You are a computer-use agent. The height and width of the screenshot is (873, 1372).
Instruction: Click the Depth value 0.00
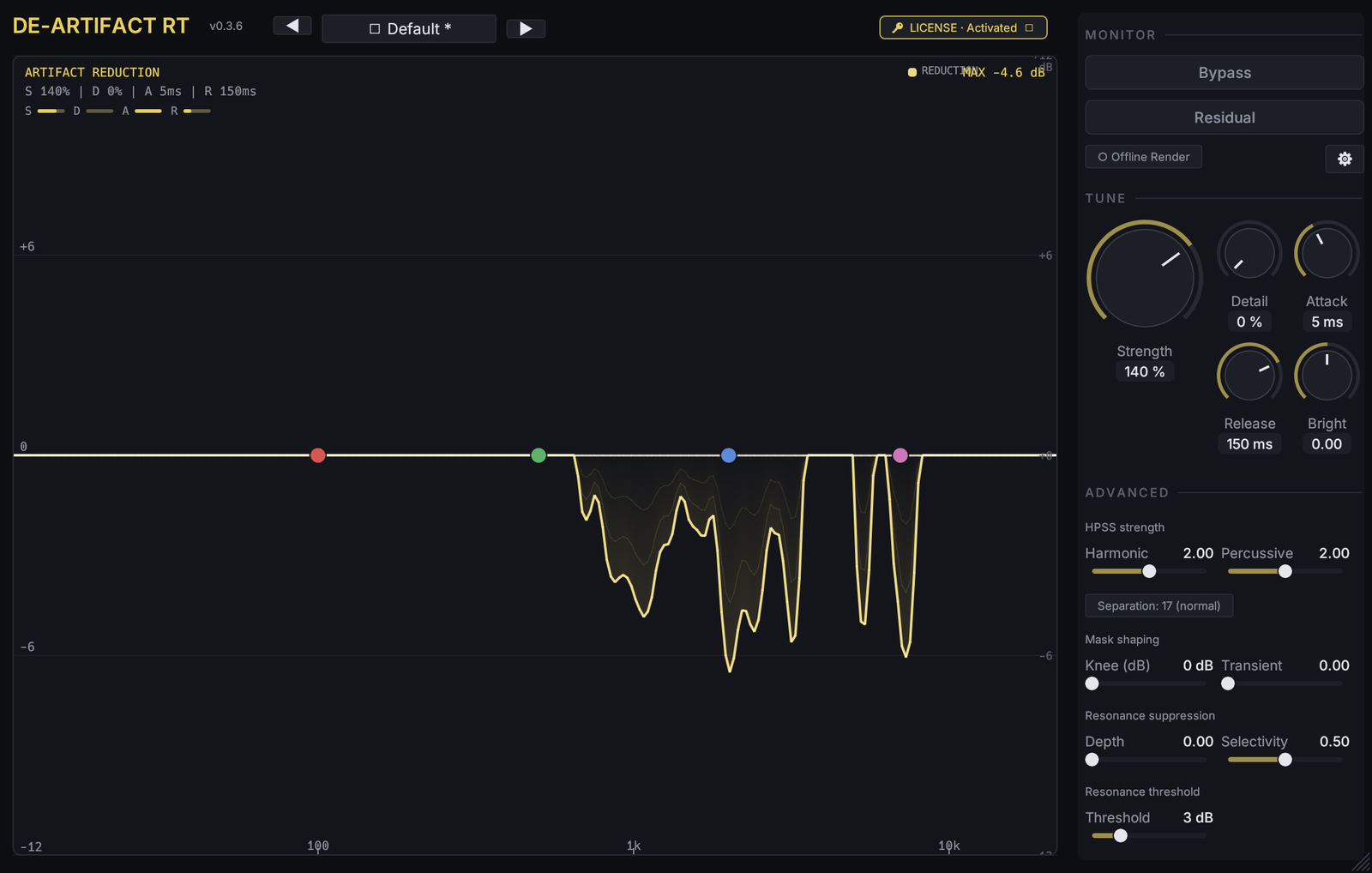click(x=1198, y=742)
